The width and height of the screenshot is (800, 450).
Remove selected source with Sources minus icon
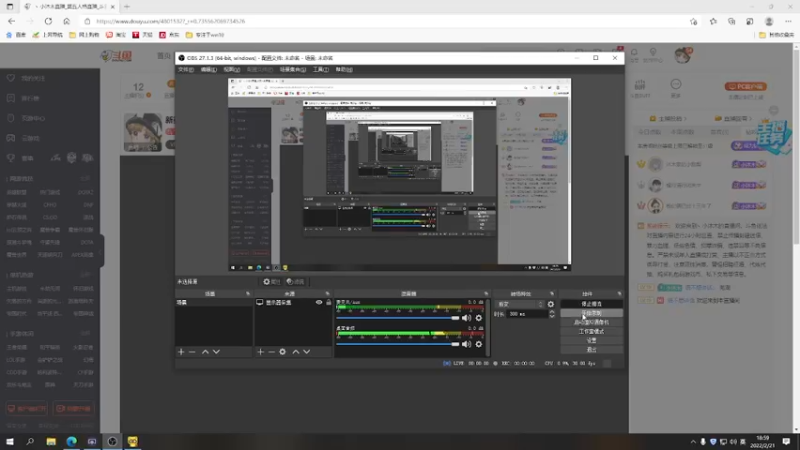271,352
